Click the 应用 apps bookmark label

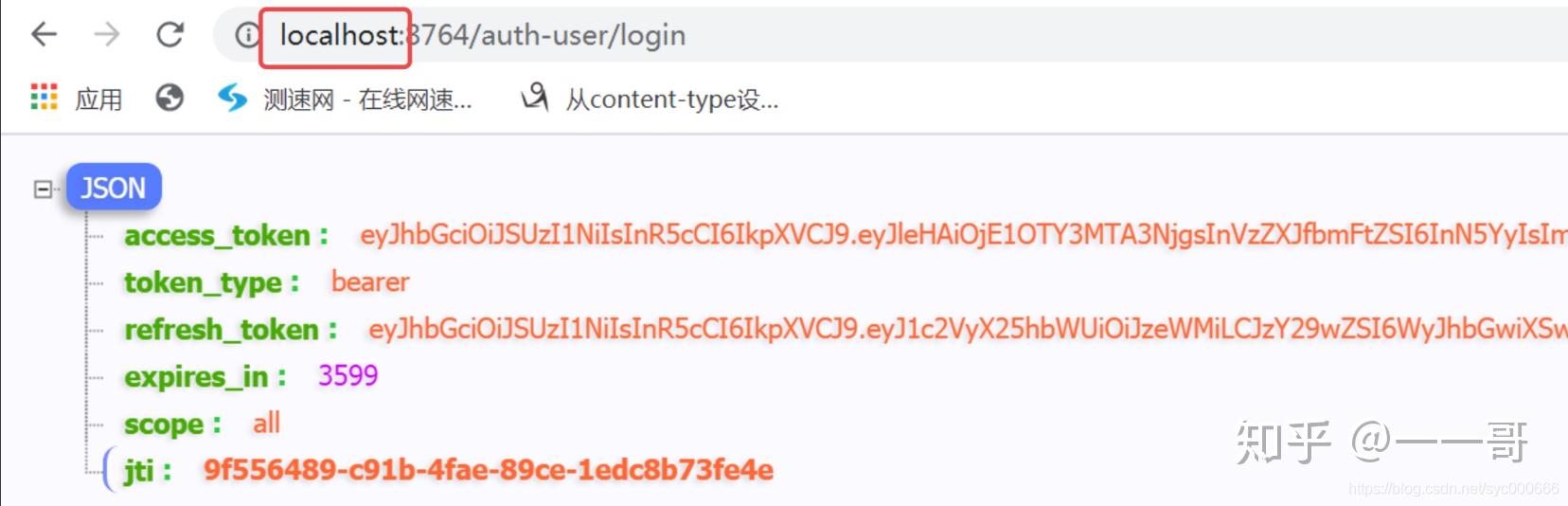click(98, 99)
